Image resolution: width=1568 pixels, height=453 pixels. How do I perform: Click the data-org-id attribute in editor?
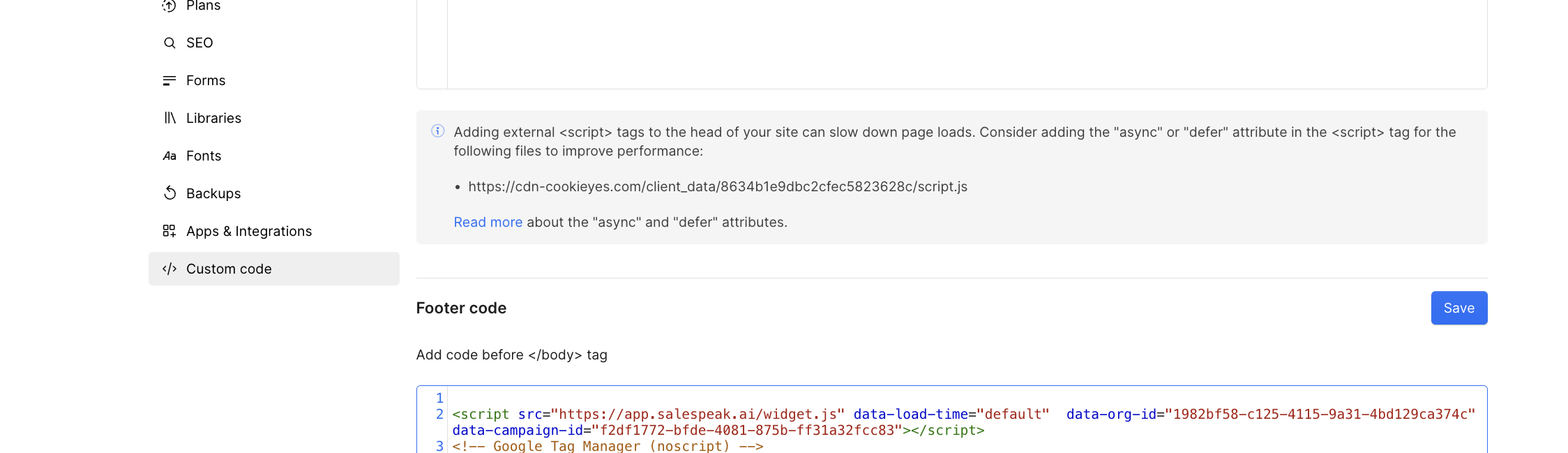1111,415
